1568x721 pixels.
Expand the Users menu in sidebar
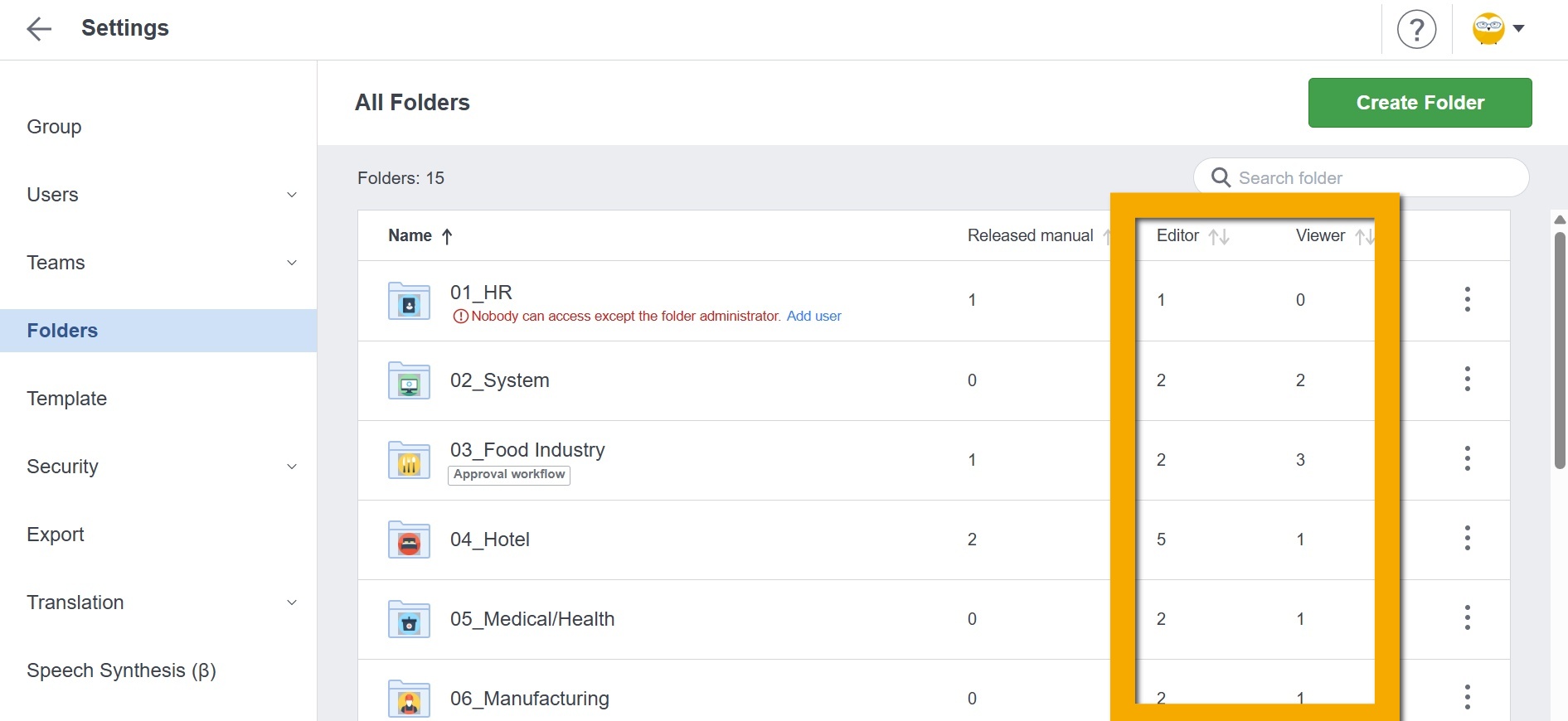(291, 195)
